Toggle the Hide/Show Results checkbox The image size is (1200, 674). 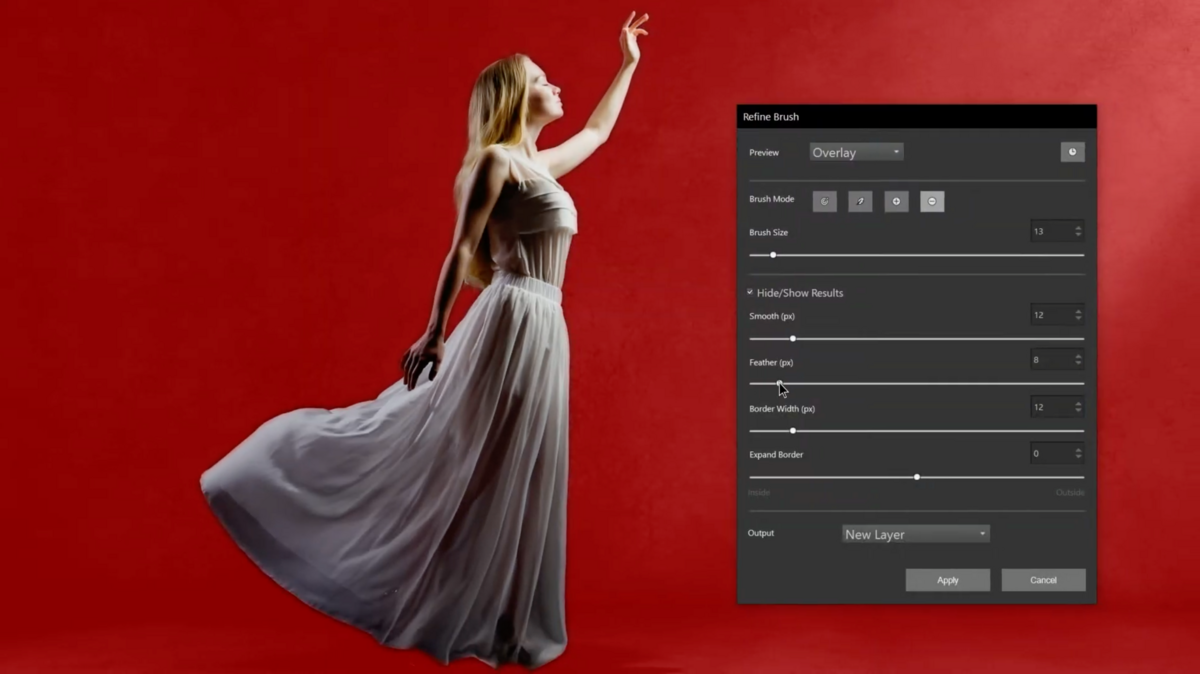pos(750,292)
